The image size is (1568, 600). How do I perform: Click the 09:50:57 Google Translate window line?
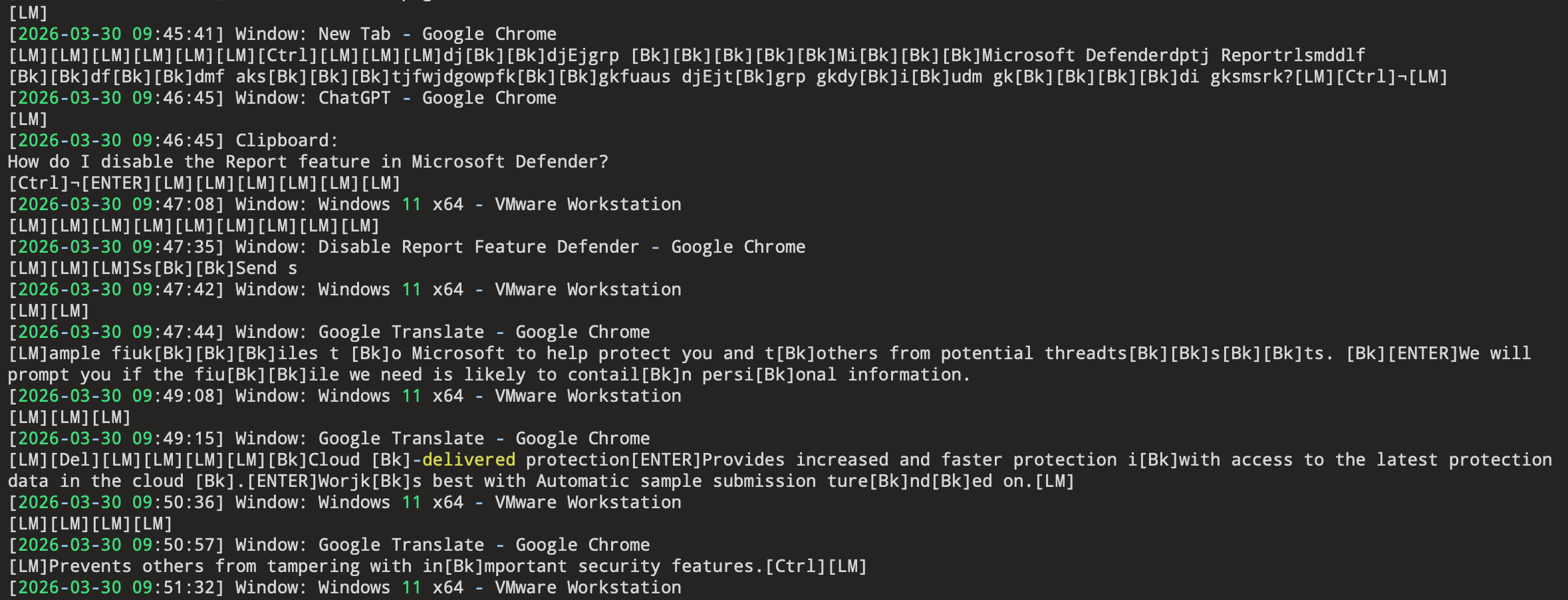pos(328,545)
